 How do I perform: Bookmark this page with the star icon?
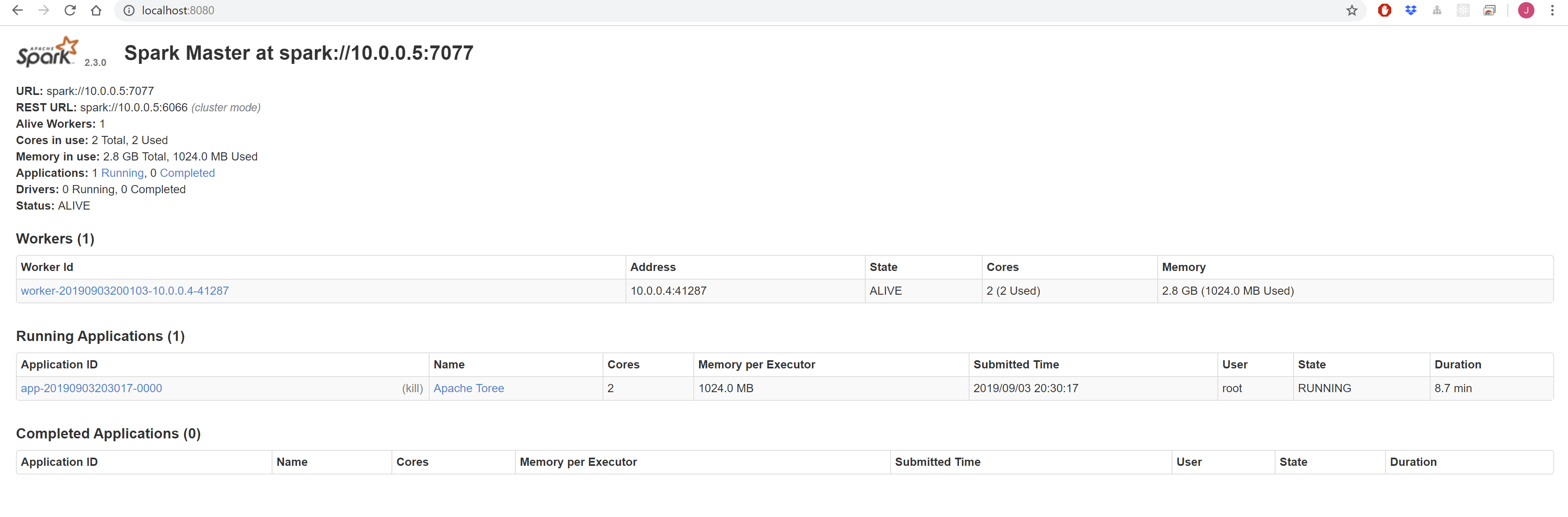(x=1351, y=10)
